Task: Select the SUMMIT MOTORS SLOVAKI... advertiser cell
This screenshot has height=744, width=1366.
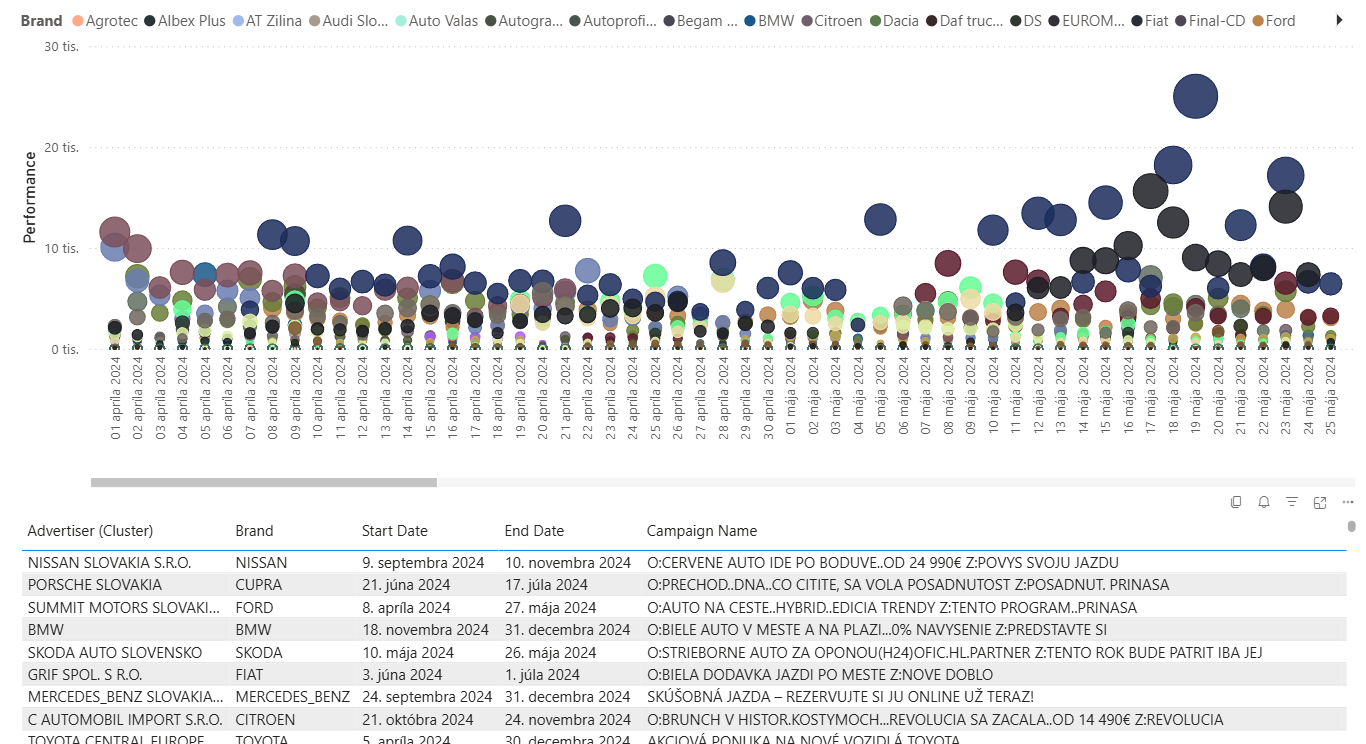Action: [124, 607]
